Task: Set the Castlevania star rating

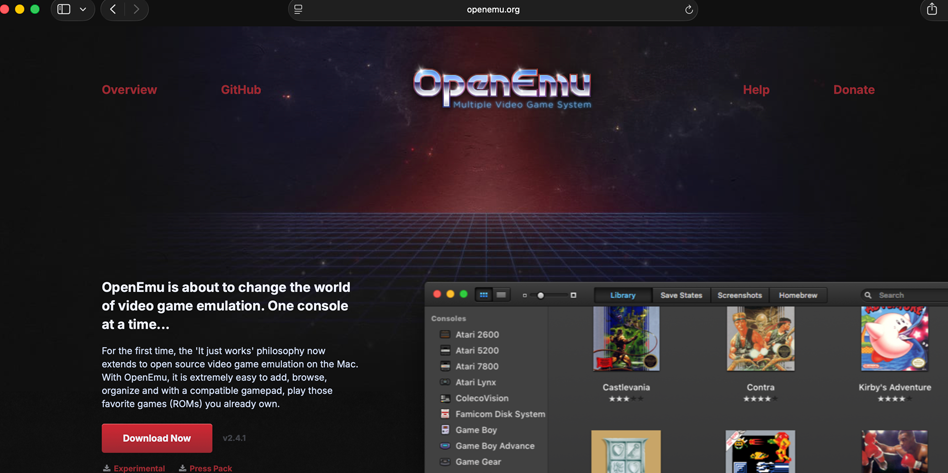Action: pos(626,399)
